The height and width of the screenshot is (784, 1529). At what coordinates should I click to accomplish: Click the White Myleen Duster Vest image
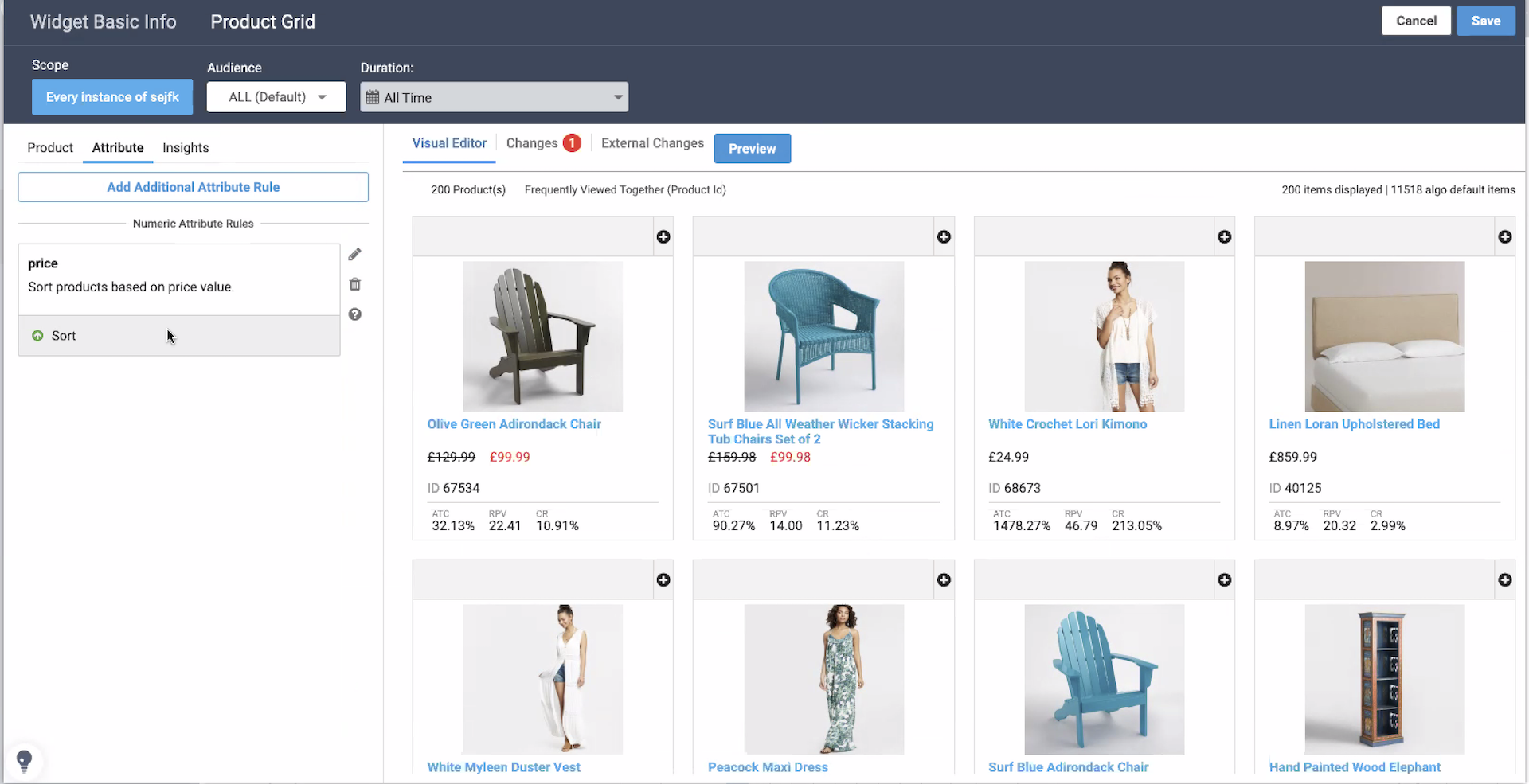click(x=542, y=679)
